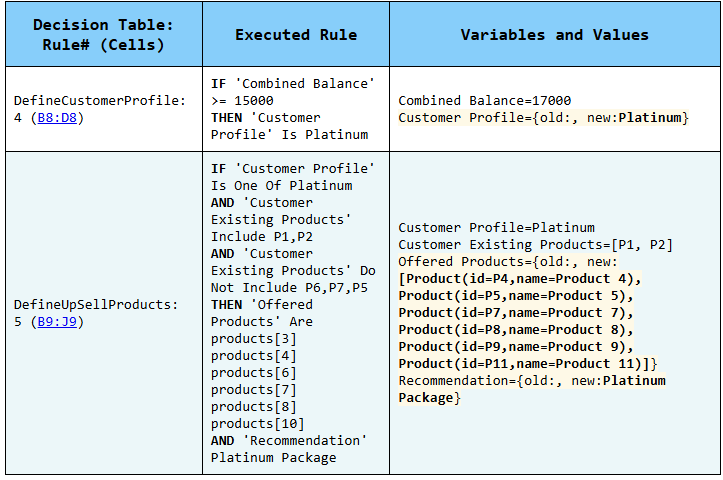Click the DefineUpSellProducts rule name text

click(96, 304)
